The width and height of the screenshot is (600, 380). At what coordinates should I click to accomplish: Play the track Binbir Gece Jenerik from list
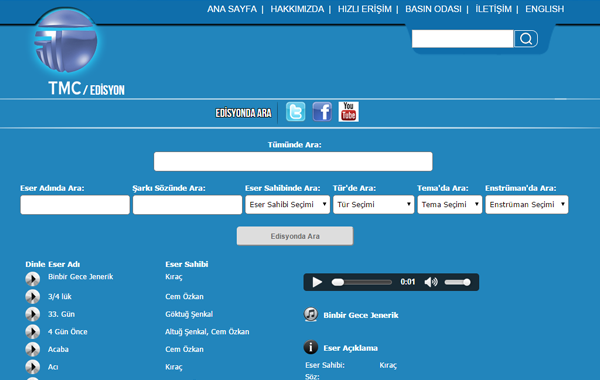(33, 279)
